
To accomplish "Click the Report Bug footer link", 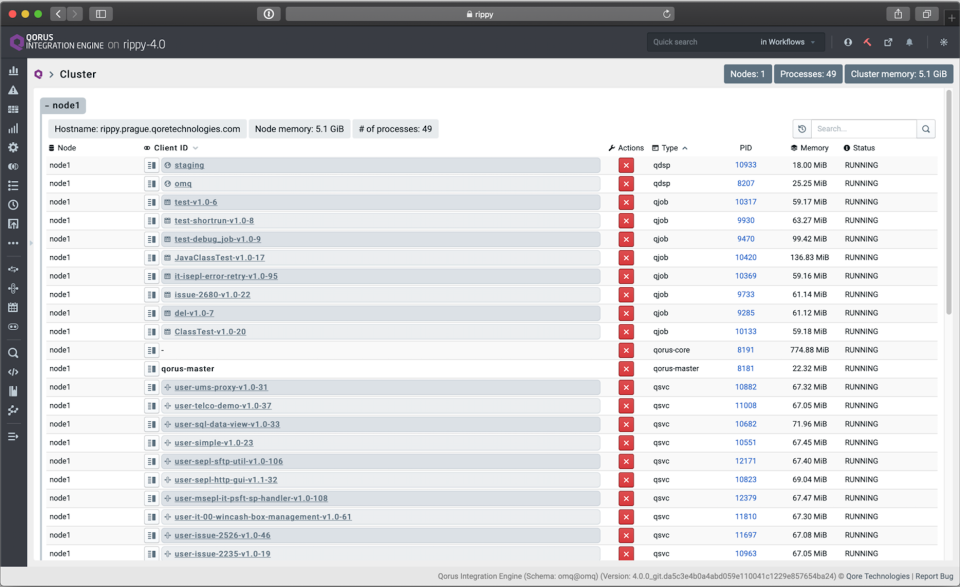I will click(x=934, y=576).
